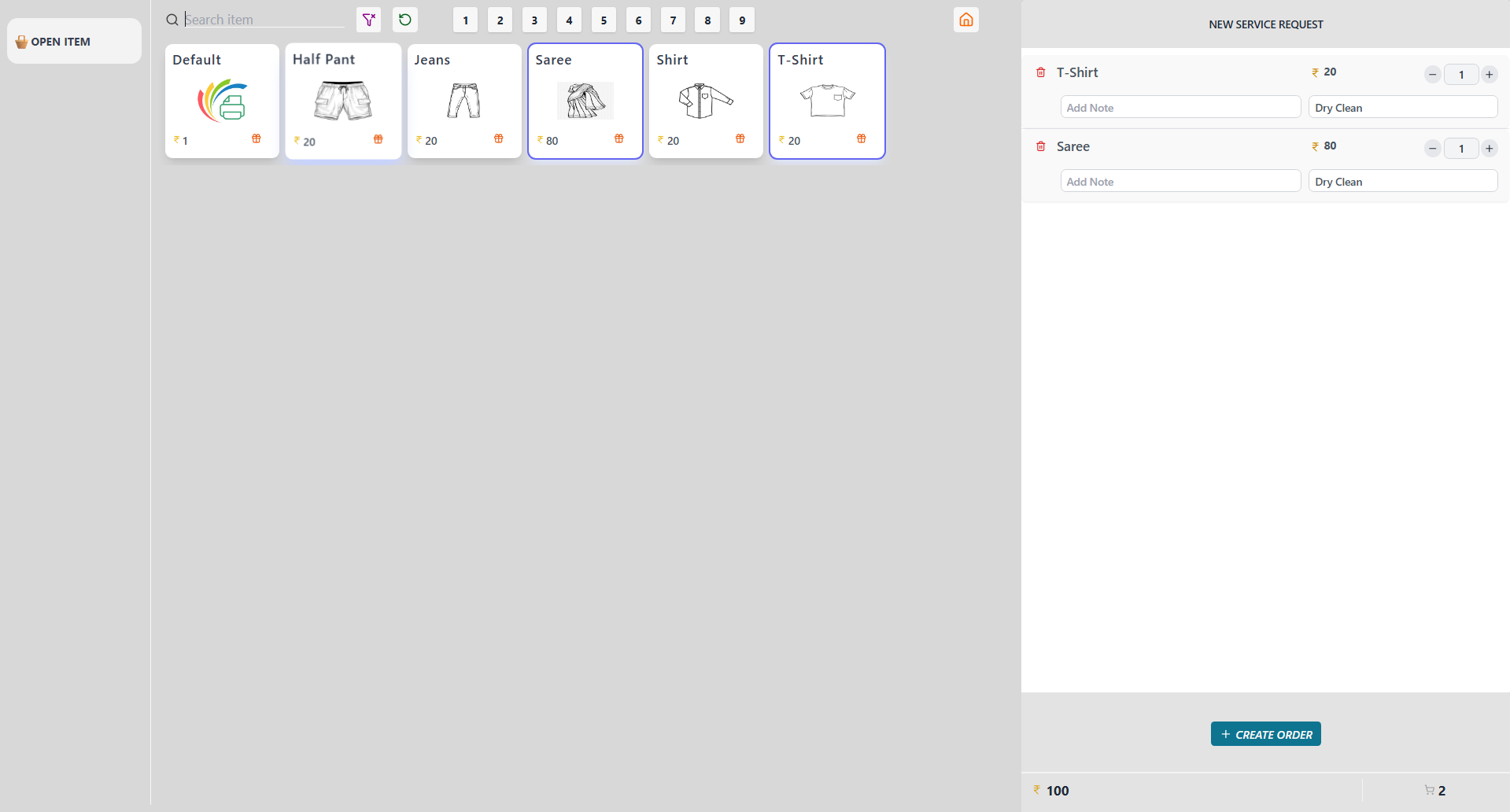This screenshot has width=1510, height=812.
Task: Click the Open Item button
Action: (x=74, y=42)
